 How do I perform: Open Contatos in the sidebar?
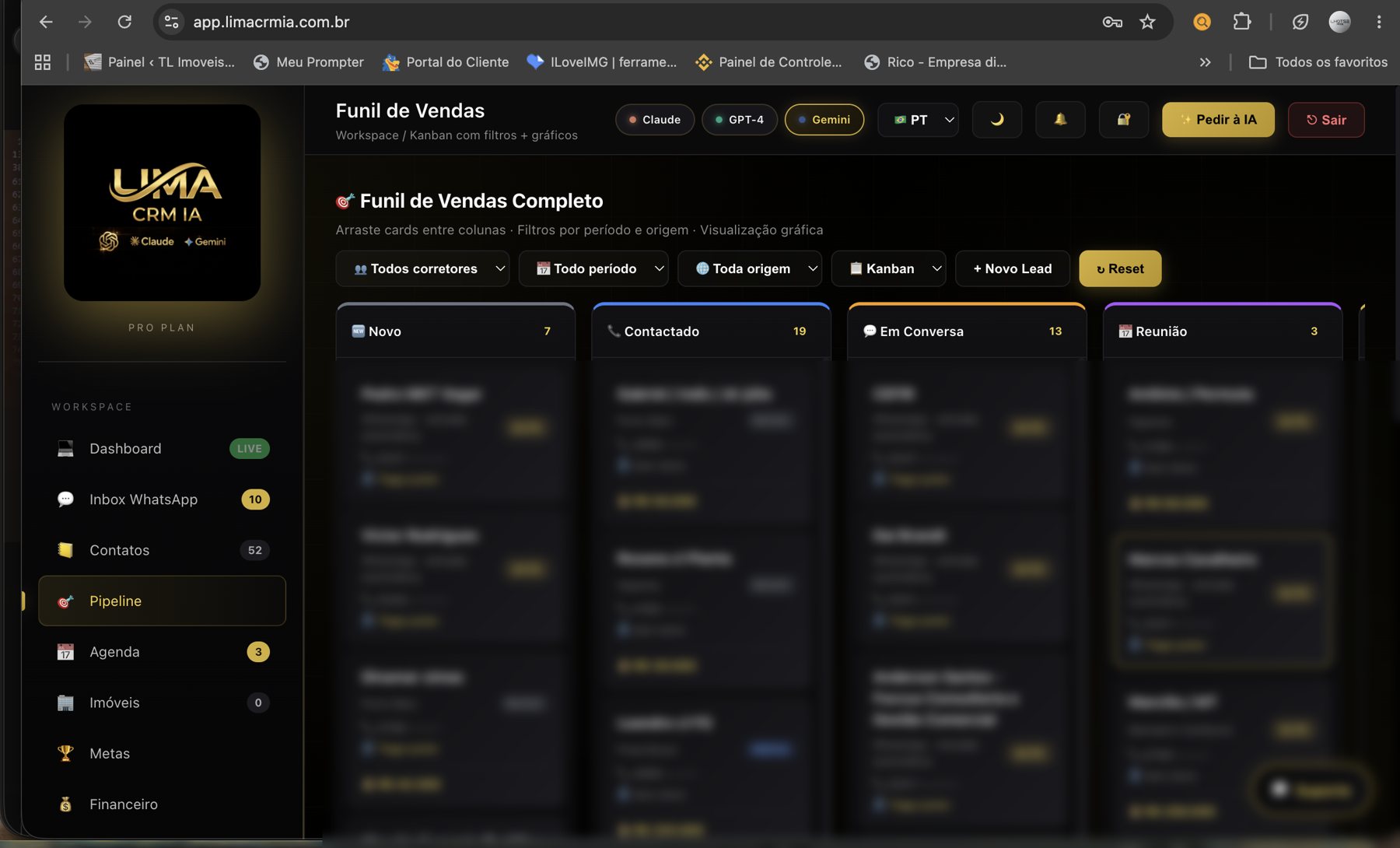pyautogui.click(x=162, y=550)
